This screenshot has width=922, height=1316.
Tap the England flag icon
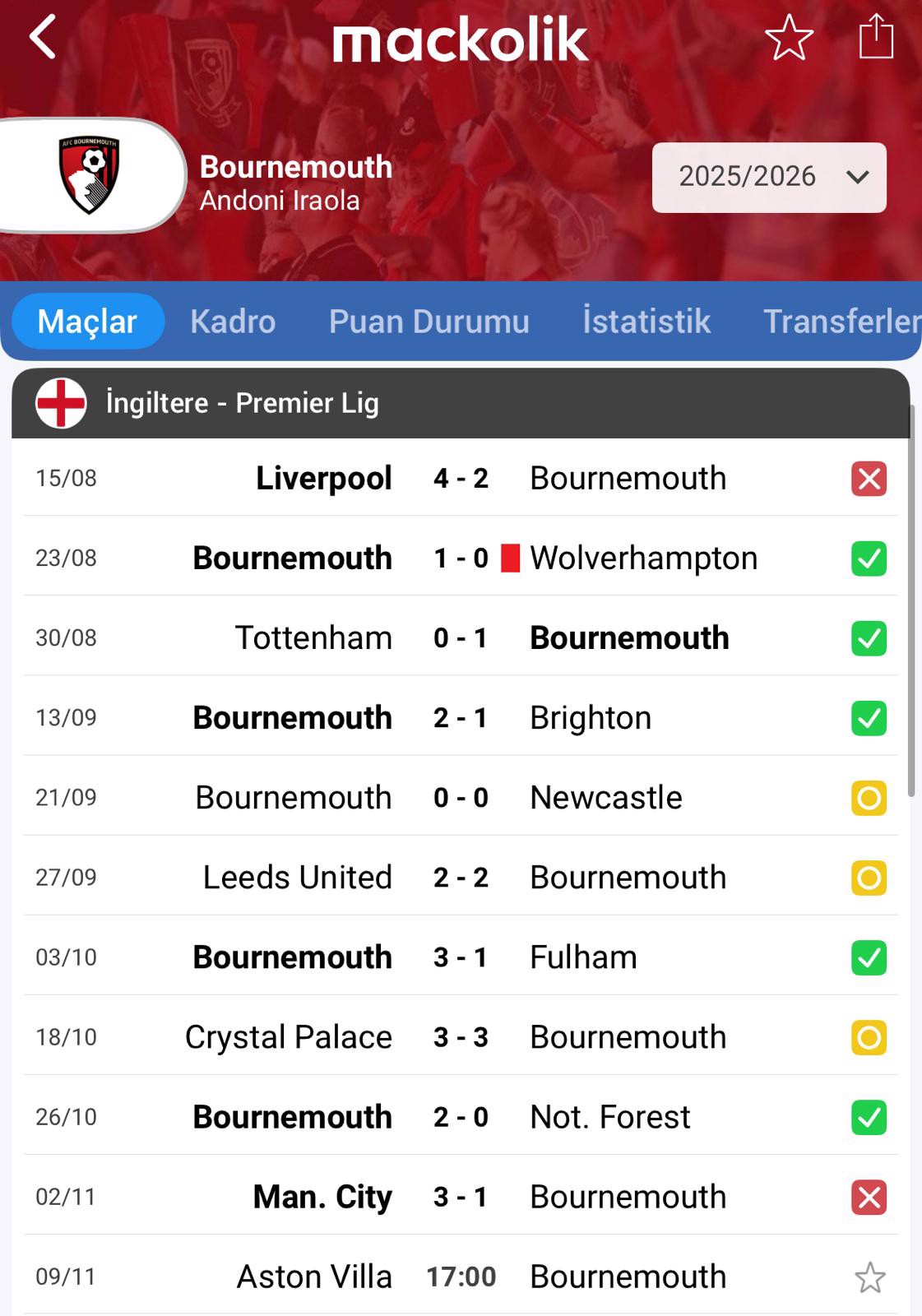(61, 403)
